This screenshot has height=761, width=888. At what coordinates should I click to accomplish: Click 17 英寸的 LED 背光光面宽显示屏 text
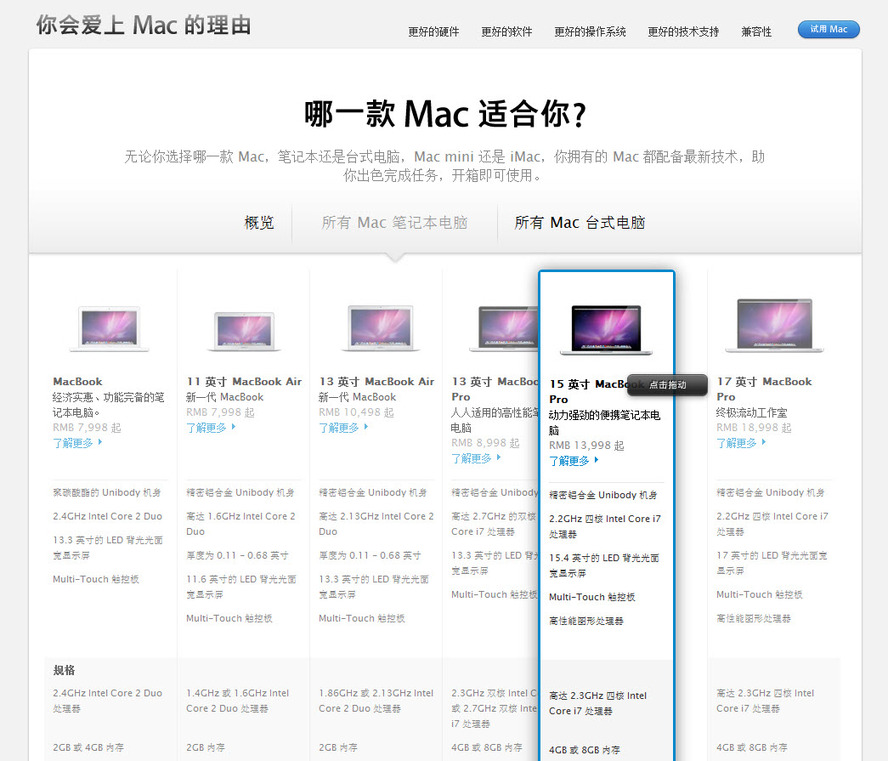point(771,563)
